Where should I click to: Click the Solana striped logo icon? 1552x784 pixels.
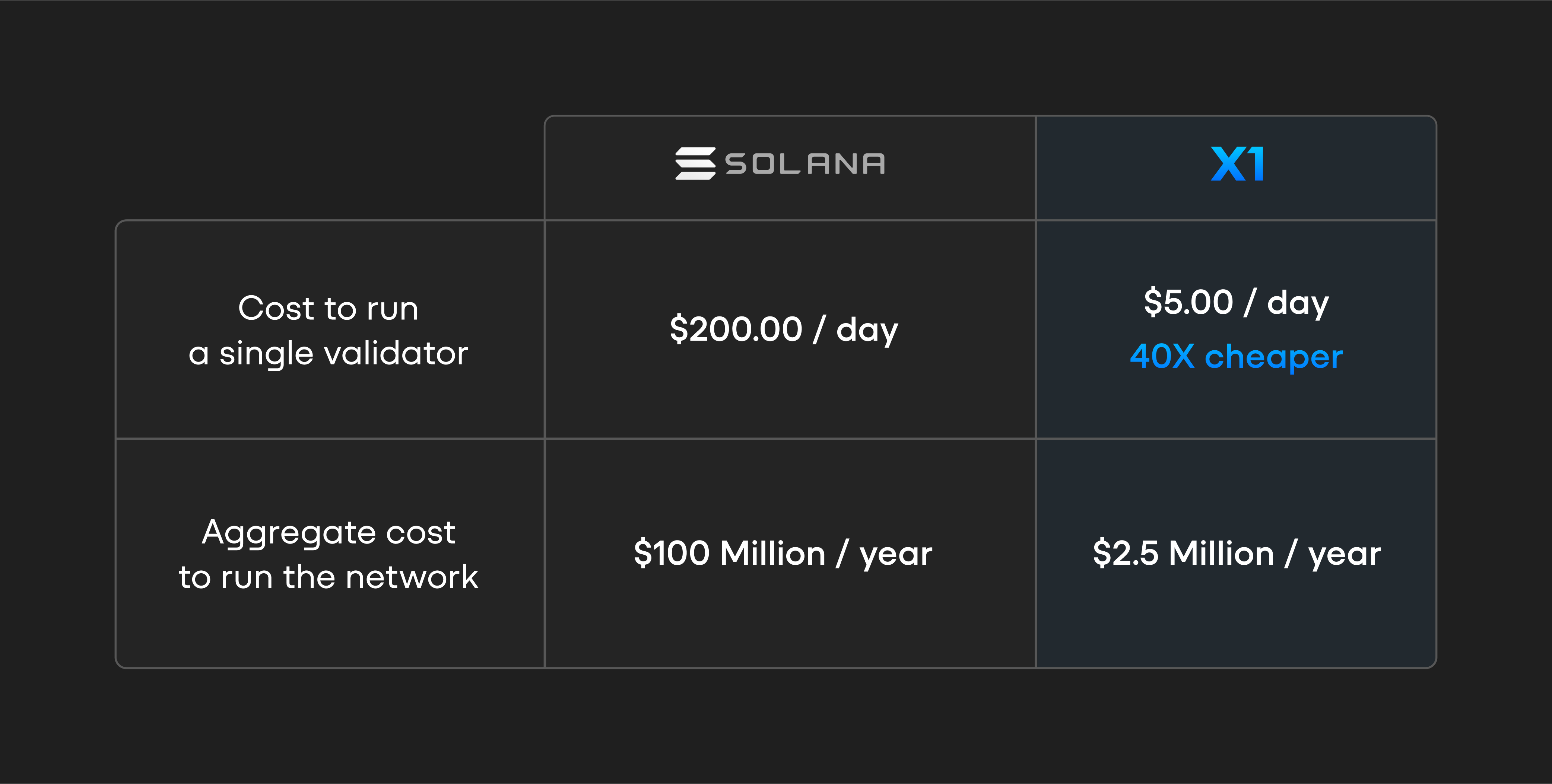coord(695,163)
